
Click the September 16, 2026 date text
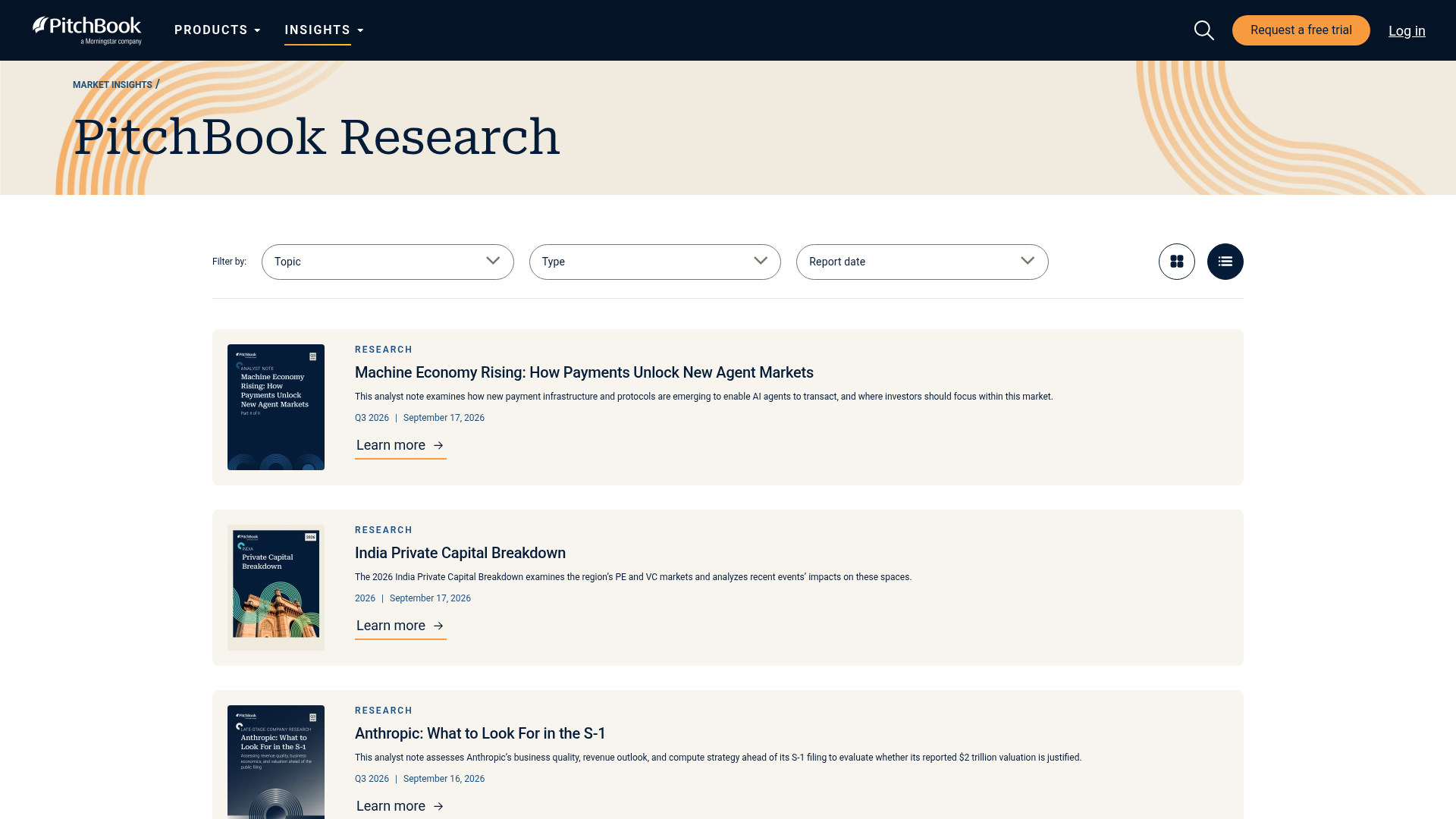(444, 779)
